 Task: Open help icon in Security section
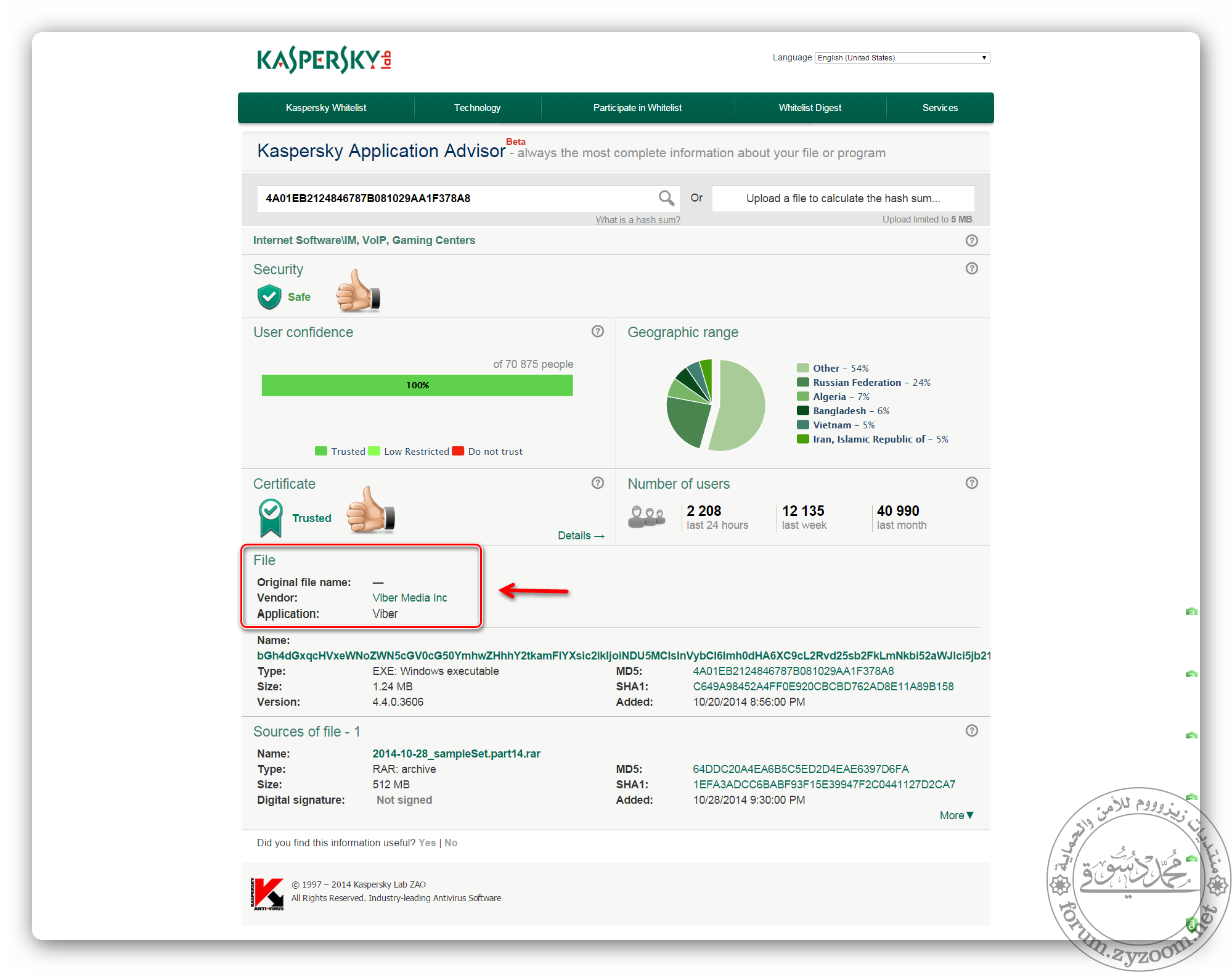[971, 268]
